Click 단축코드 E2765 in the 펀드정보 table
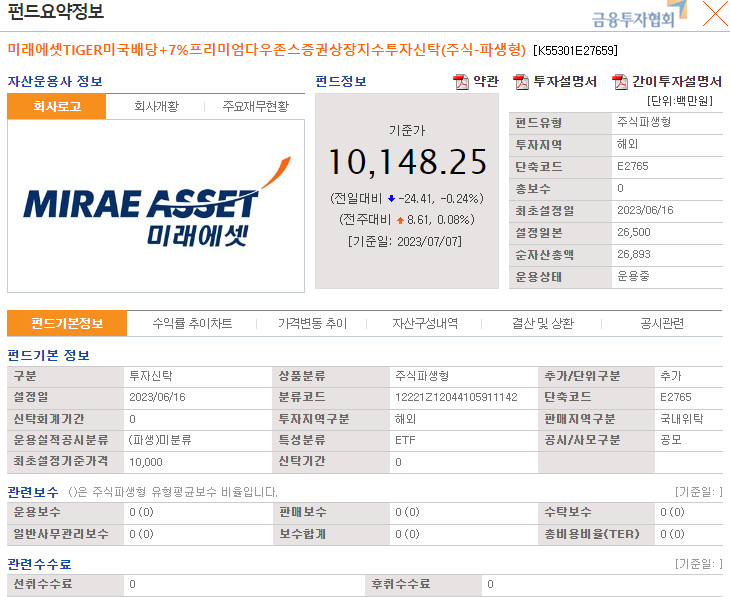This screenshot has height=597, width=730. pyautogui.click(x=633, y=166)
